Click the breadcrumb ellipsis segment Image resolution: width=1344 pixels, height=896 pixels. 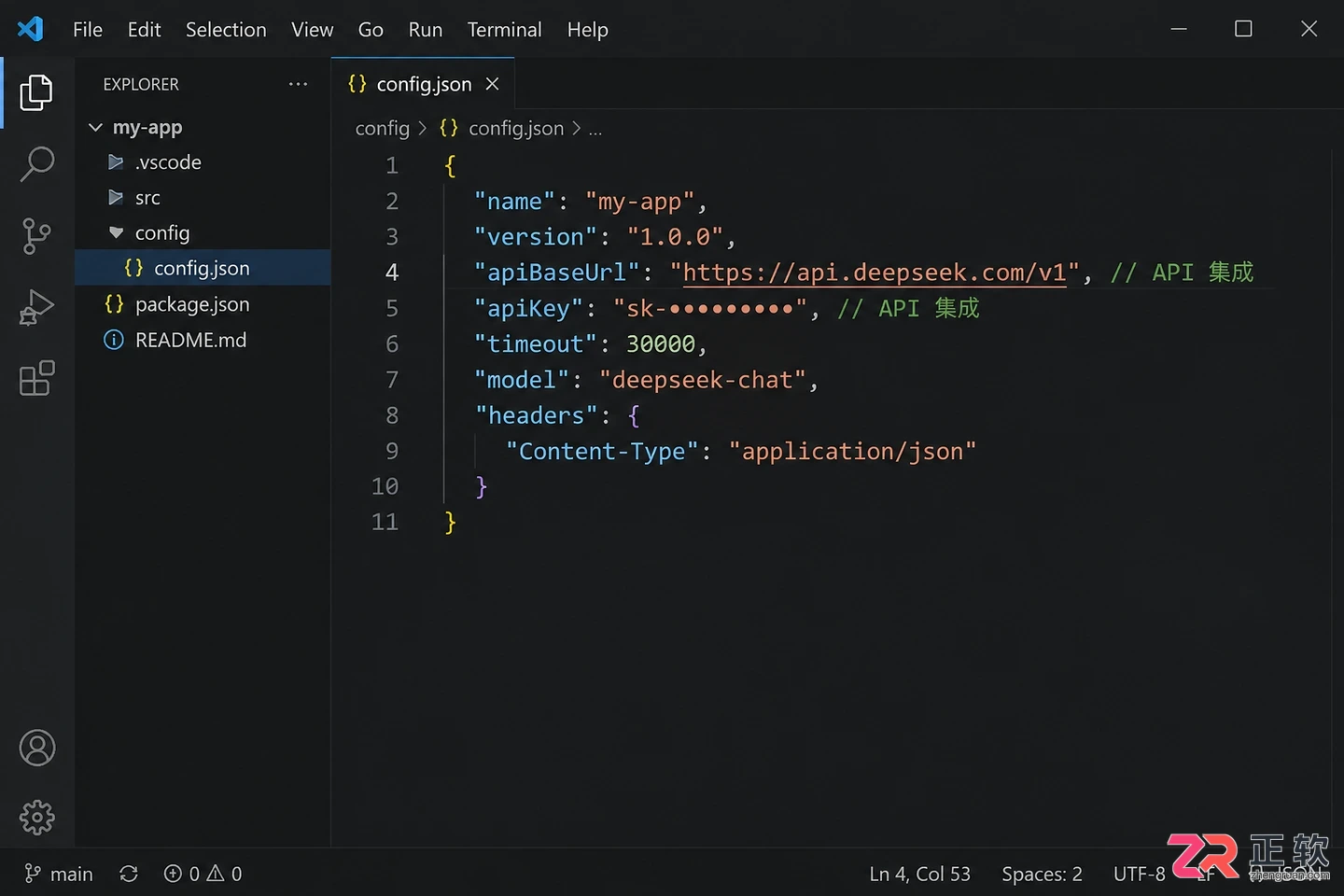(595, 129)
